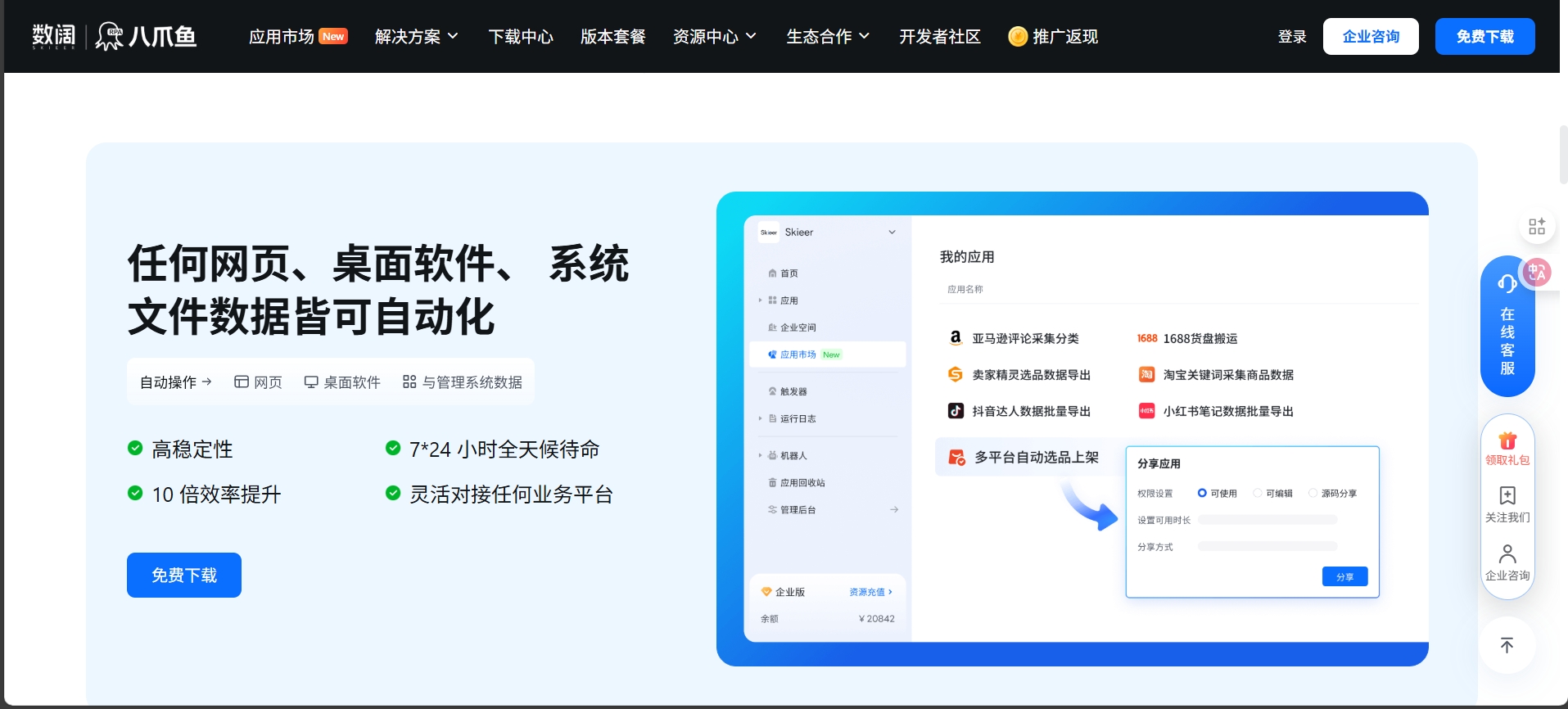Image resolution: width=1568 pixels, height=709 pixels.
Task: Click the 数阔八爪鱼 logo in the header
Action: [x=115, y=36]
